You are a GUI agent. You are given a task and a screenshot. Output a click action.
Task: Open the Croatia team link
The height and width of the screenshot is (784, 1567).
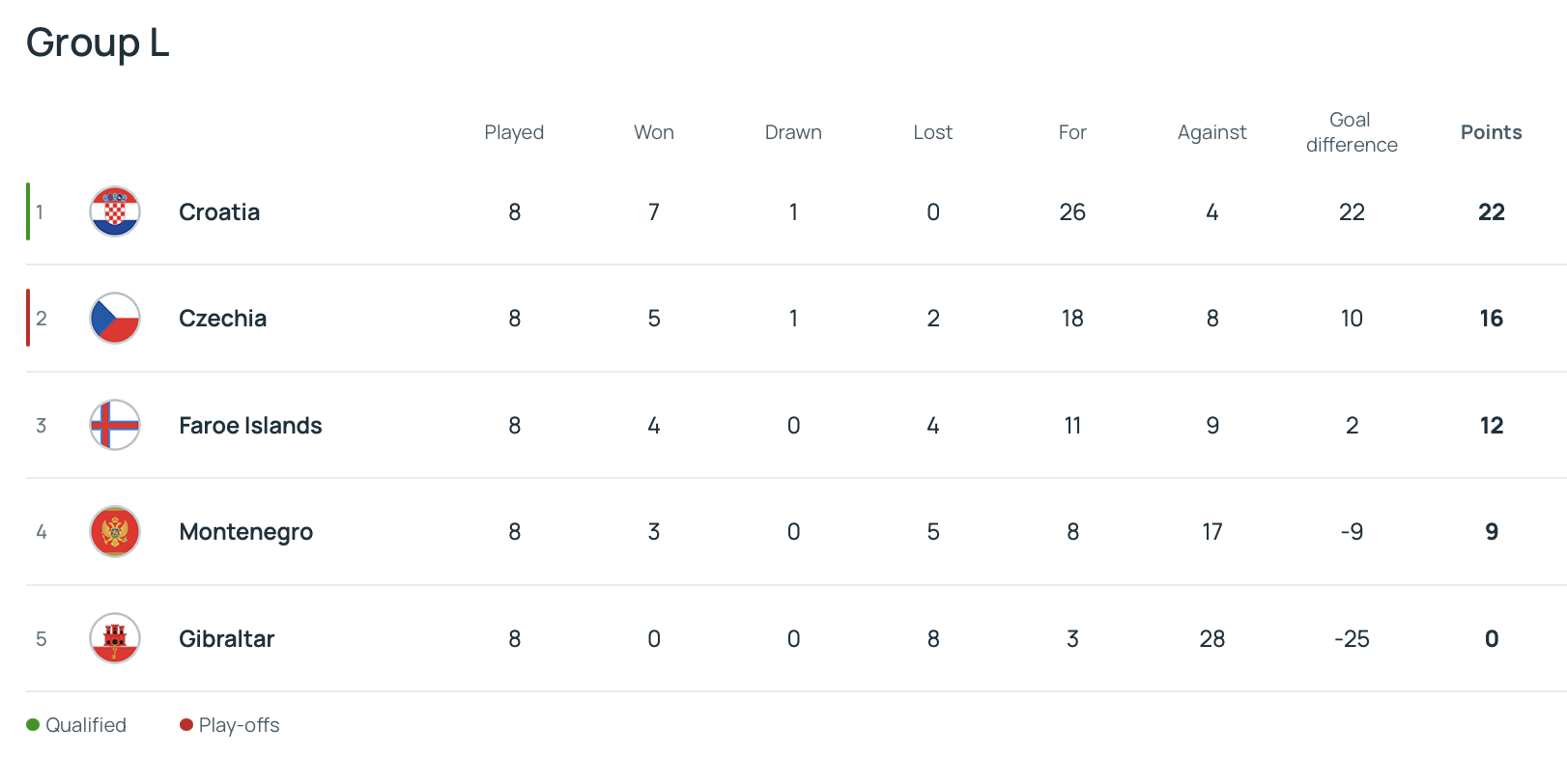(x=219, y=212)
